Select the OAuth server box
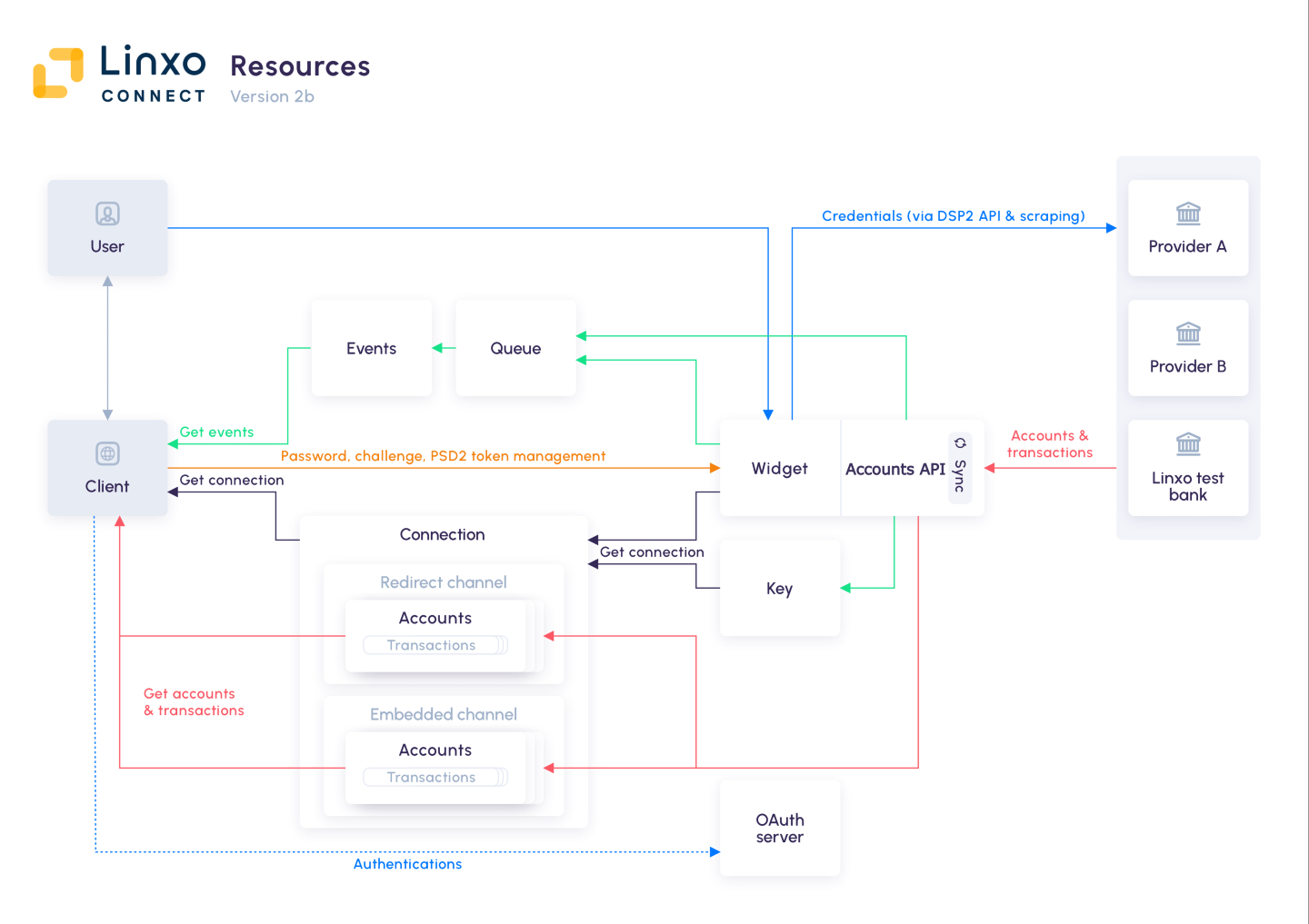Screen dimensions: 1309x924 click(780, 828)
